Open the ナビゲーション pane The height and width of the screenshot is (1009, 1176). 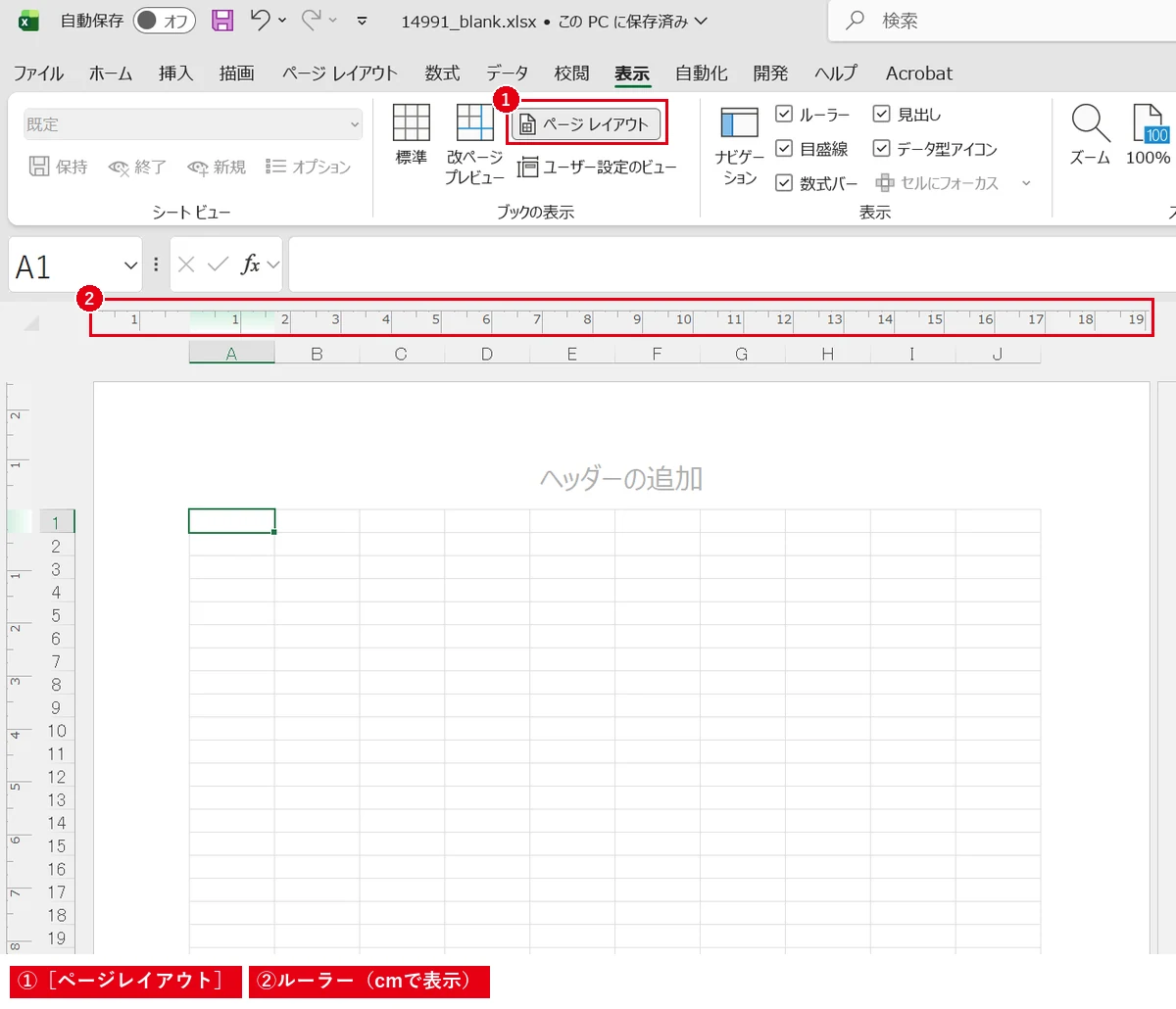coord(740,146)
